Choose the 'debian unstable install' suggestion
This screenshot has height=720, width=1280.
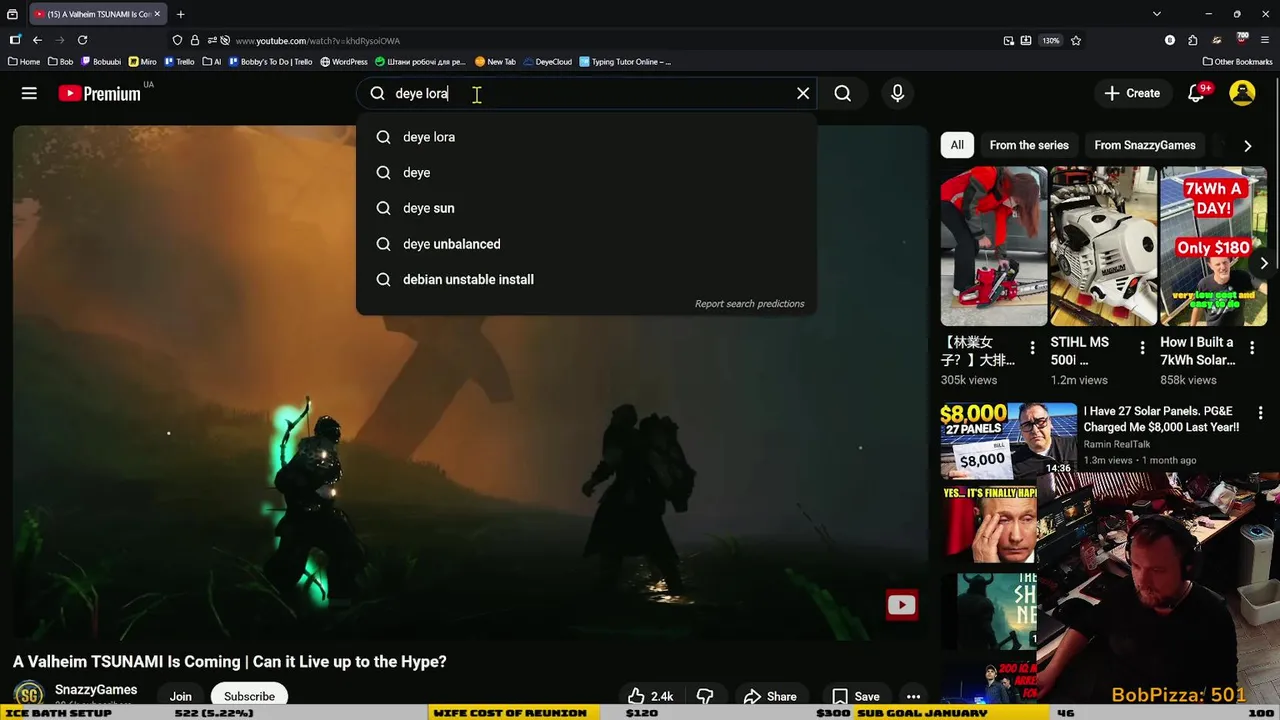586,280
